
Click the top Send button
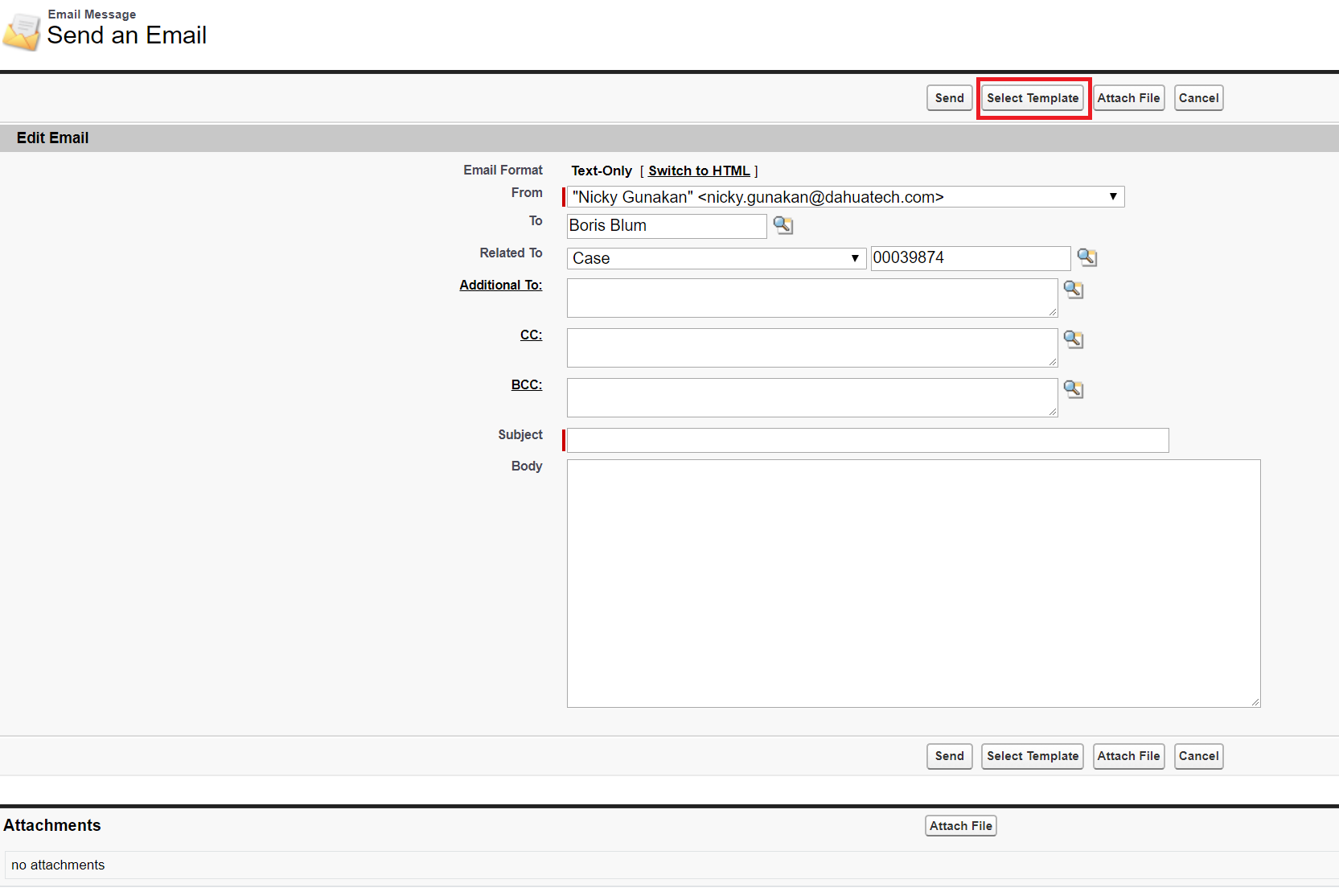[949, 98]
